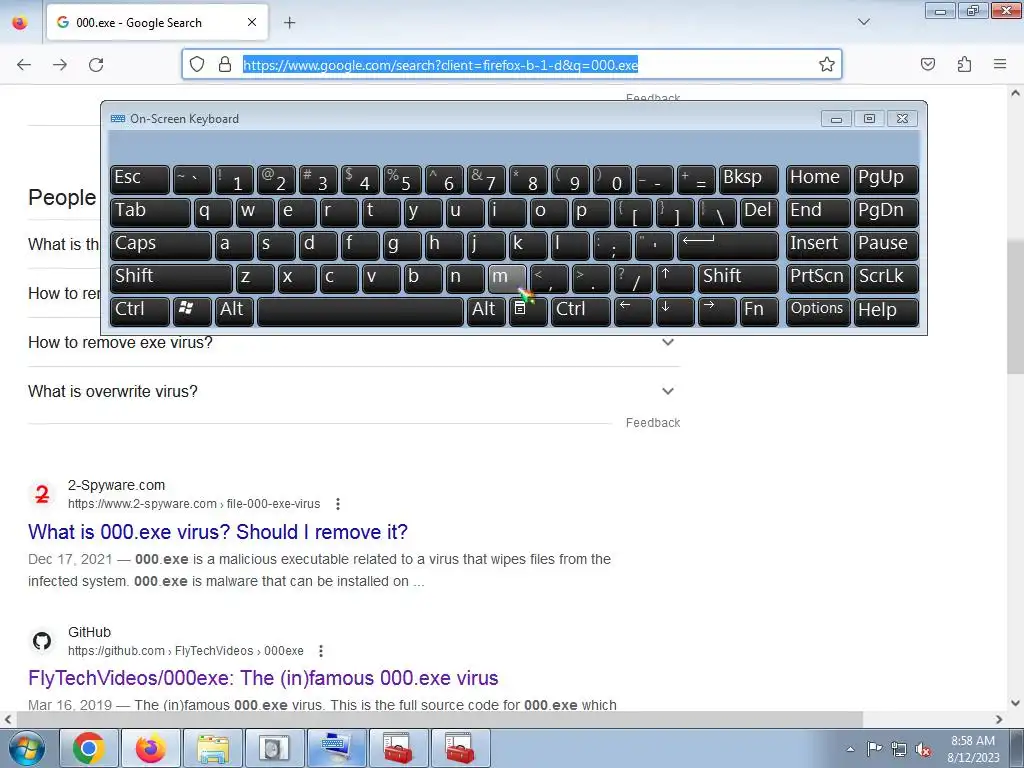Click the browser forward arrow

[x=60, y=64]
